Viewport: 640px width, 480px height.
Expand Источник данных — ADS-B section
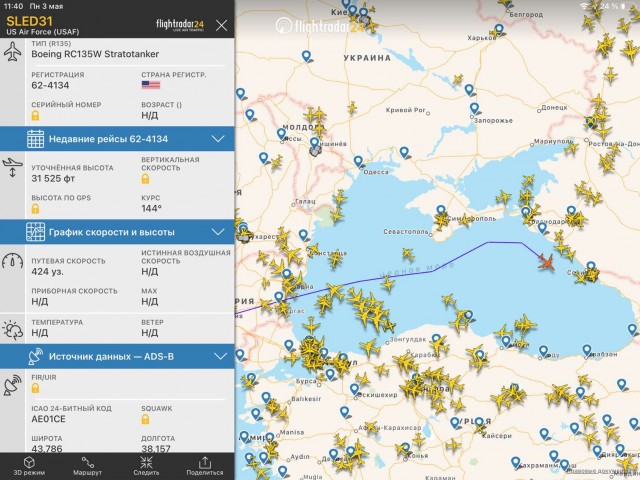click(x=117, y=356)
